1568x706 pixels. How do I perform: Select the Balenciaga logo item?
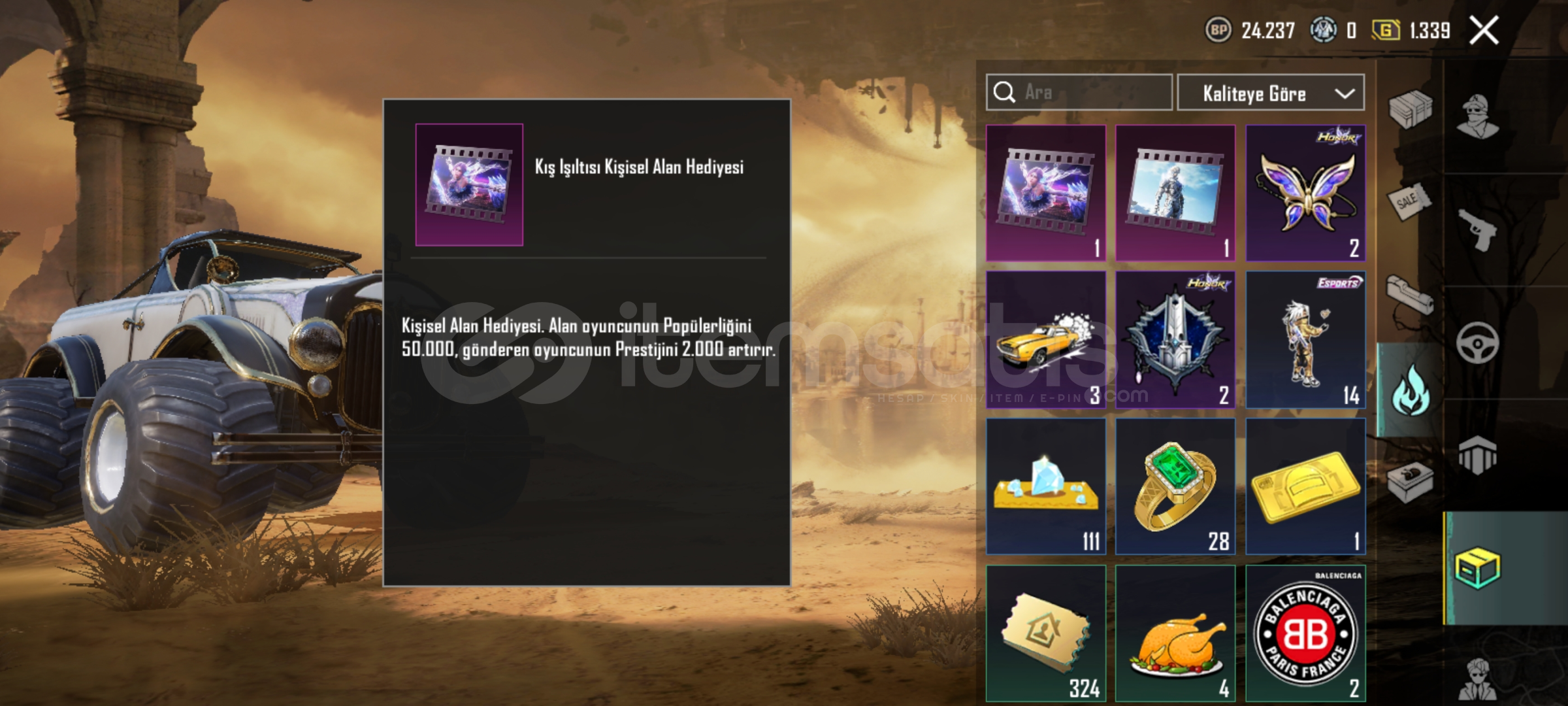pyautogui.click(x=1305, y=633)
